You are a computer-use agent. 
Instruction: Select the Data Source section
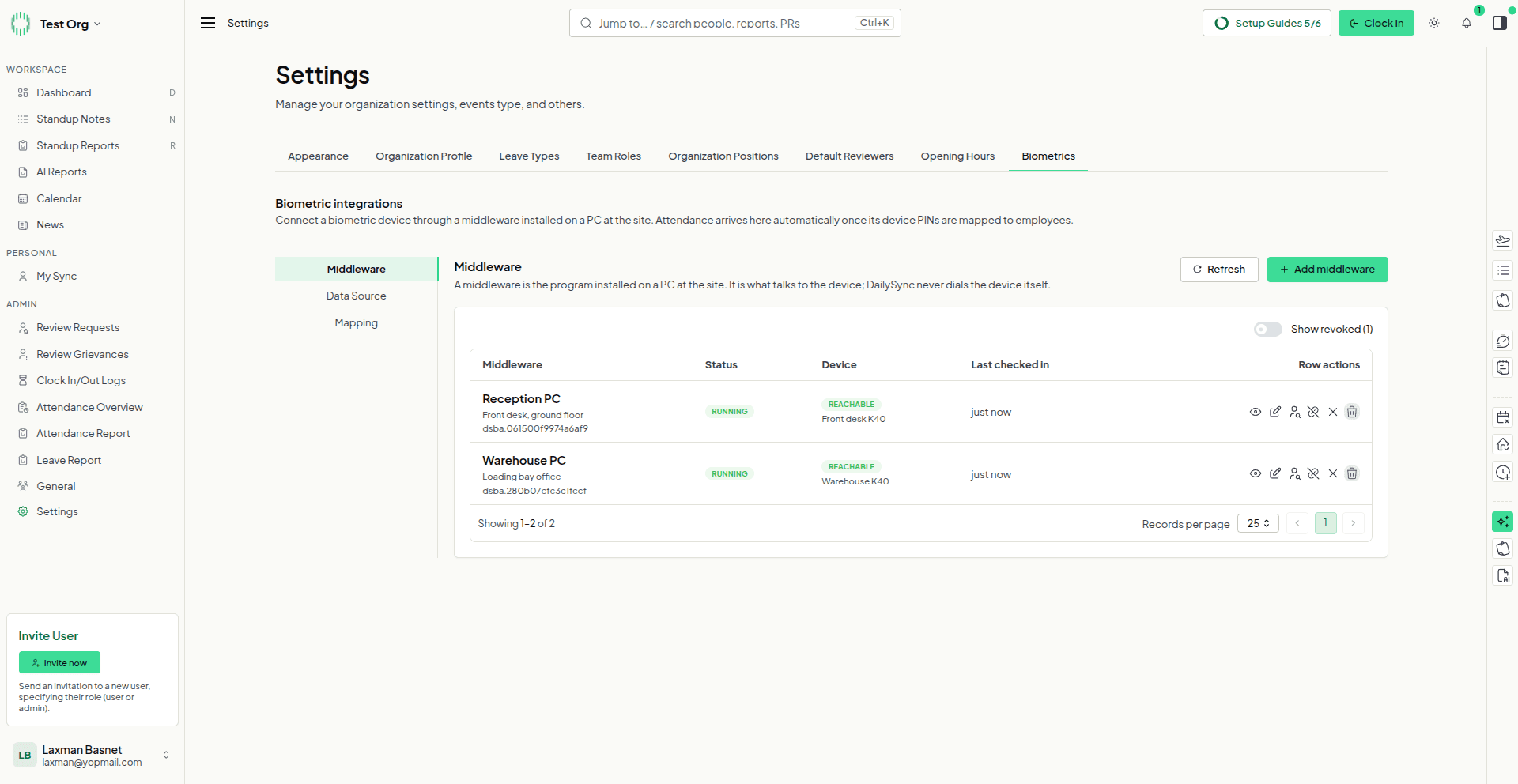pyautogui.click(x=356, y=296)
